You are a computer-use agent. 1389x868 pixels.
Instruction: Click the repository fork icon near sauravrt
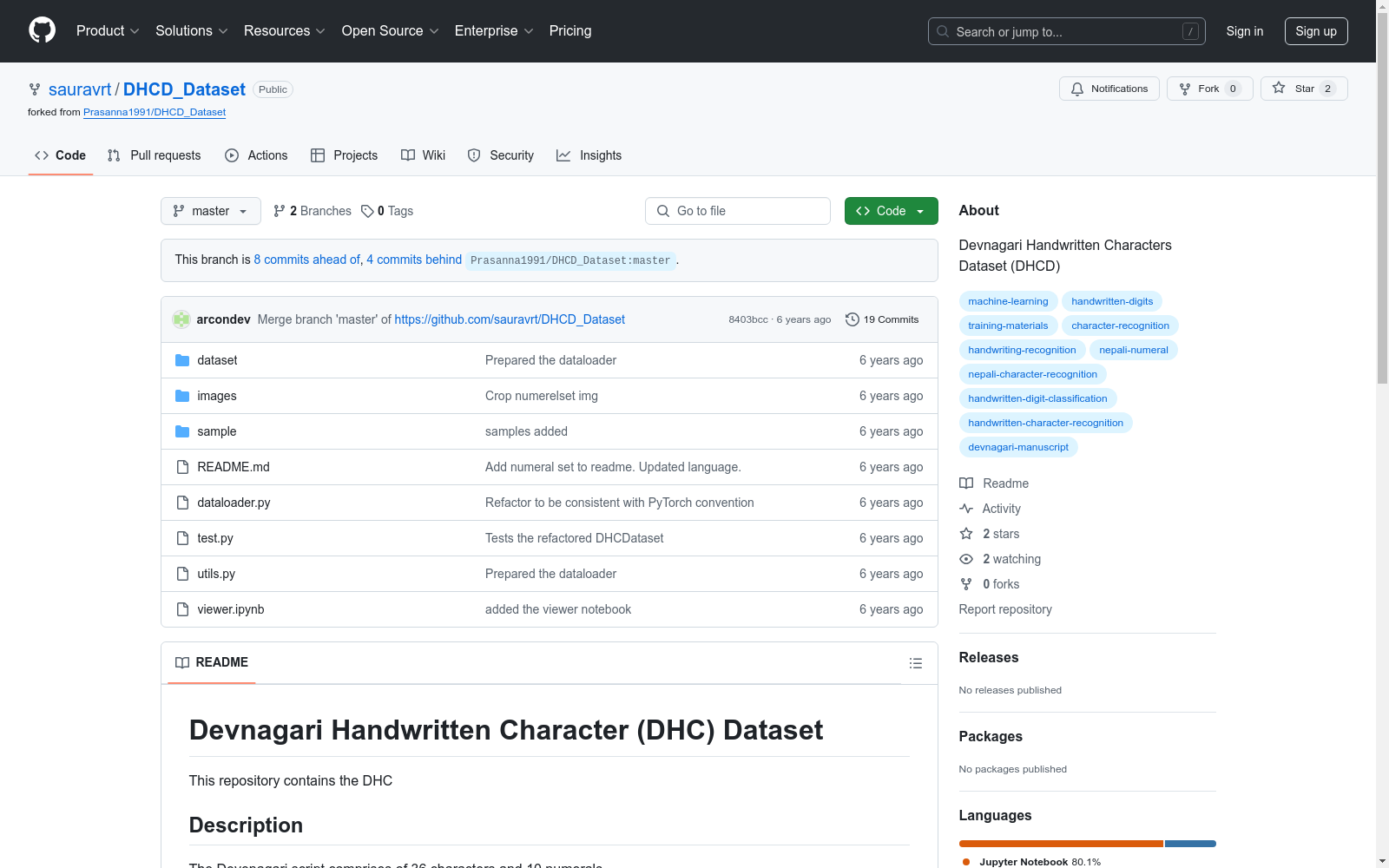click(35, 89)
